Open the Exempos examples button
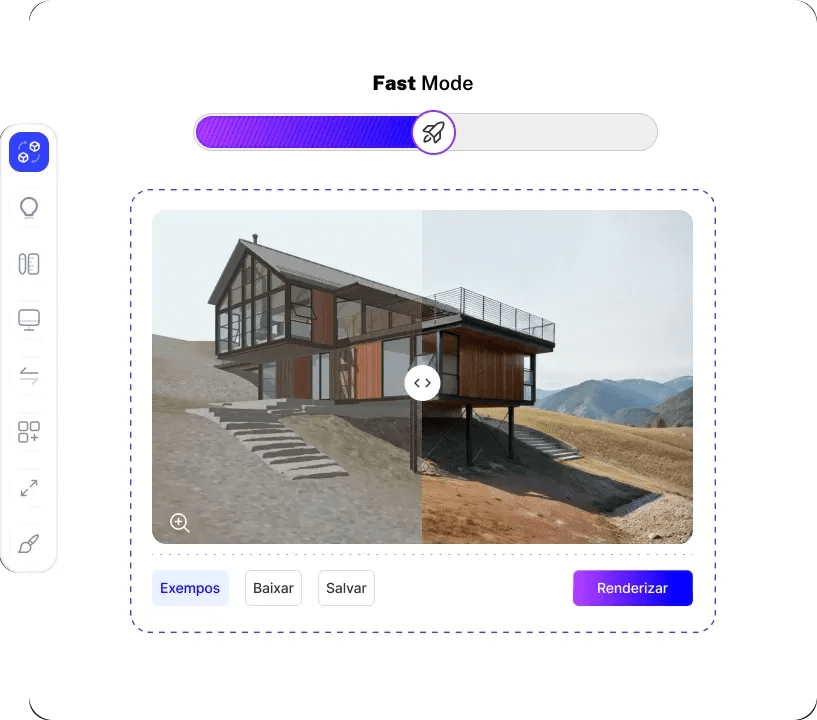 coord(190,588)
